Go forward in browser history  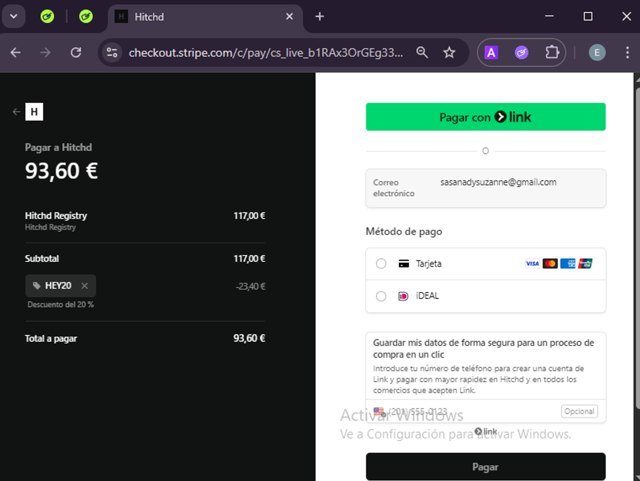point(46,52)
